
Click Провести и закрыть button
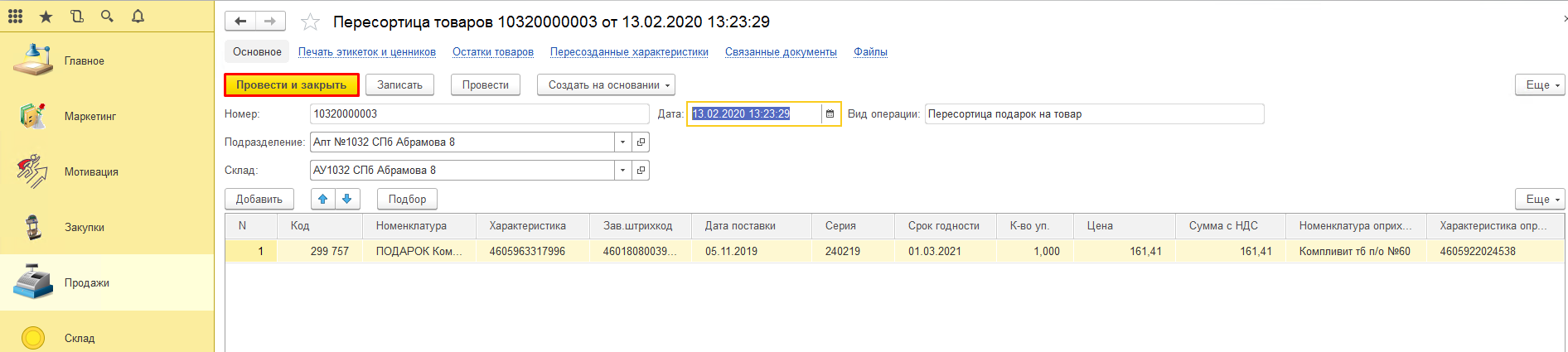pos(291,85)
